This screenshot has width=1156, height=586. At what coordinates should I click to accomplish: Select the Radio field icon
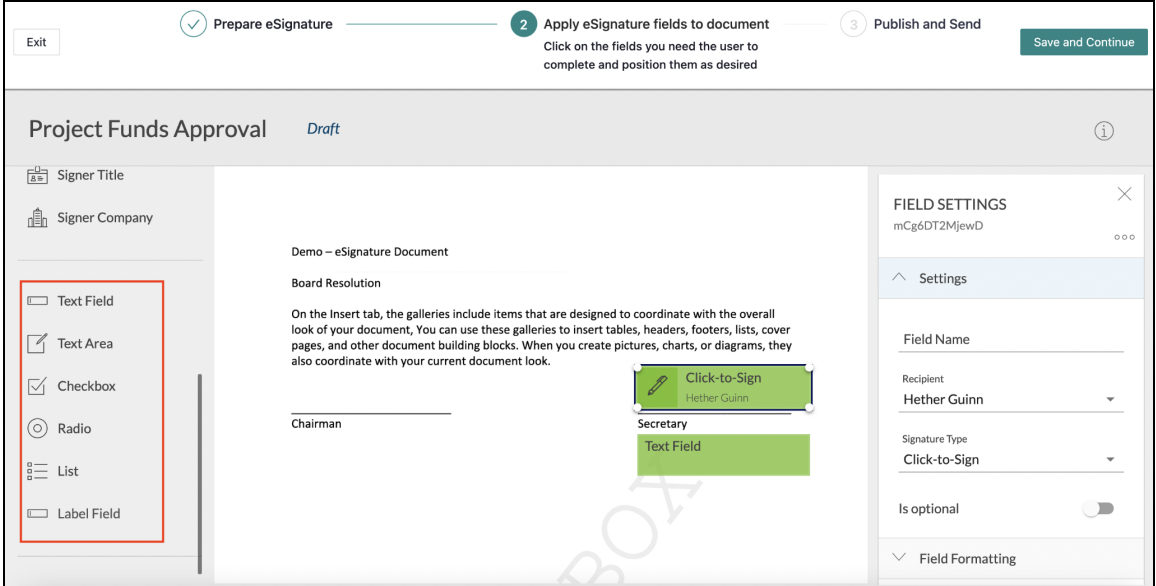37,428
